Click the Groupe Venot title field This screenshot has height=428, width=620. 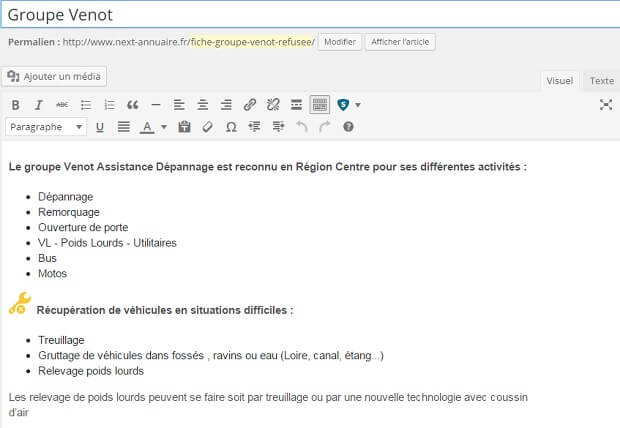click(x=310, y=15)
